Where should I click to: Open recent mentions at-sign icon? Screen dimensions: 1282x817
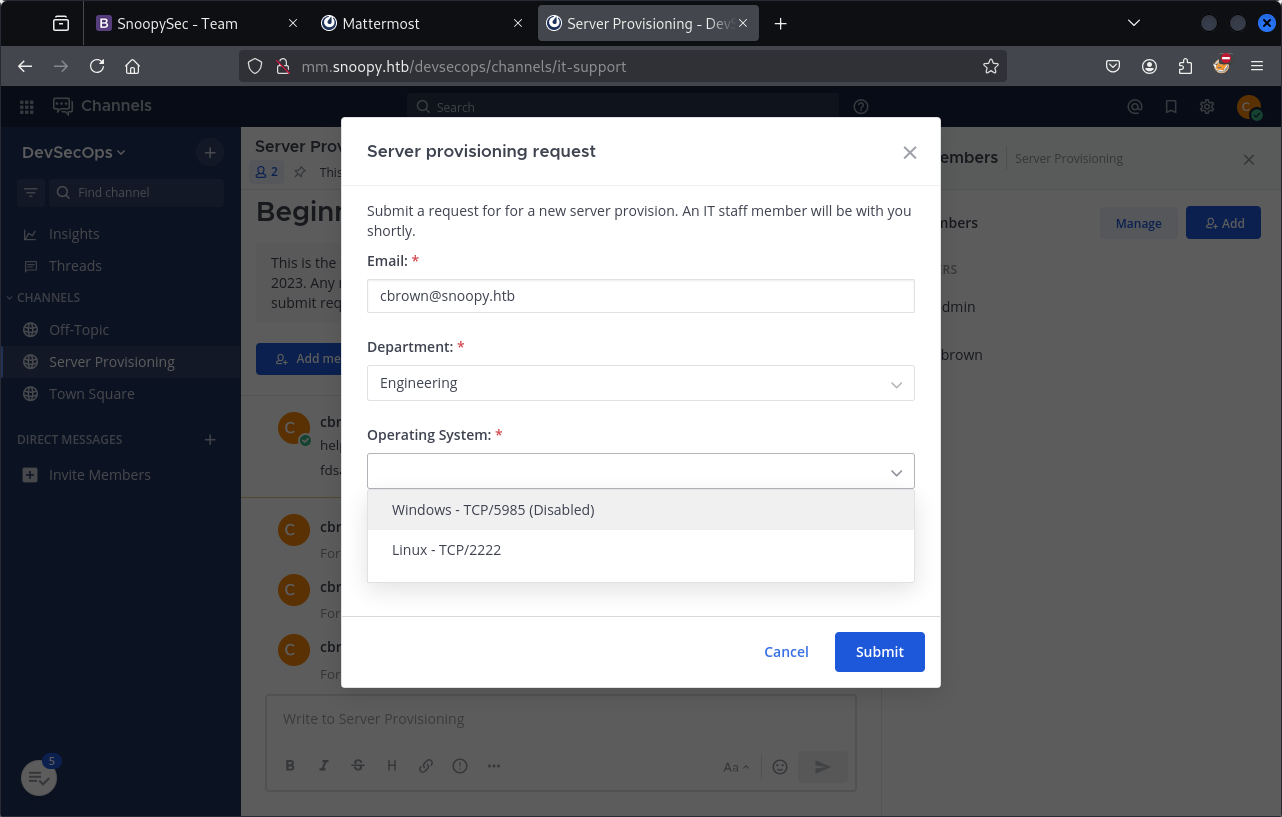tap(1135, 106)
